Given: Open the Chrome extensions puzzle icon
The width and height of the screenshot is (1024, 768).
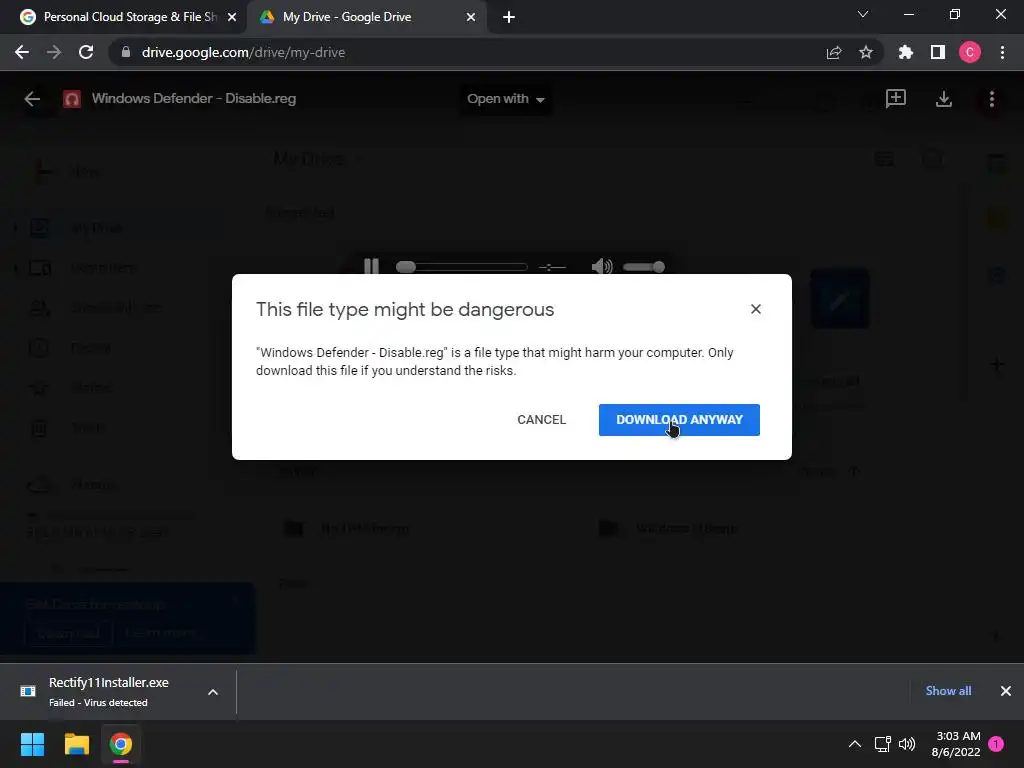Looking at the screenshot, I should [x=905, y=52].
